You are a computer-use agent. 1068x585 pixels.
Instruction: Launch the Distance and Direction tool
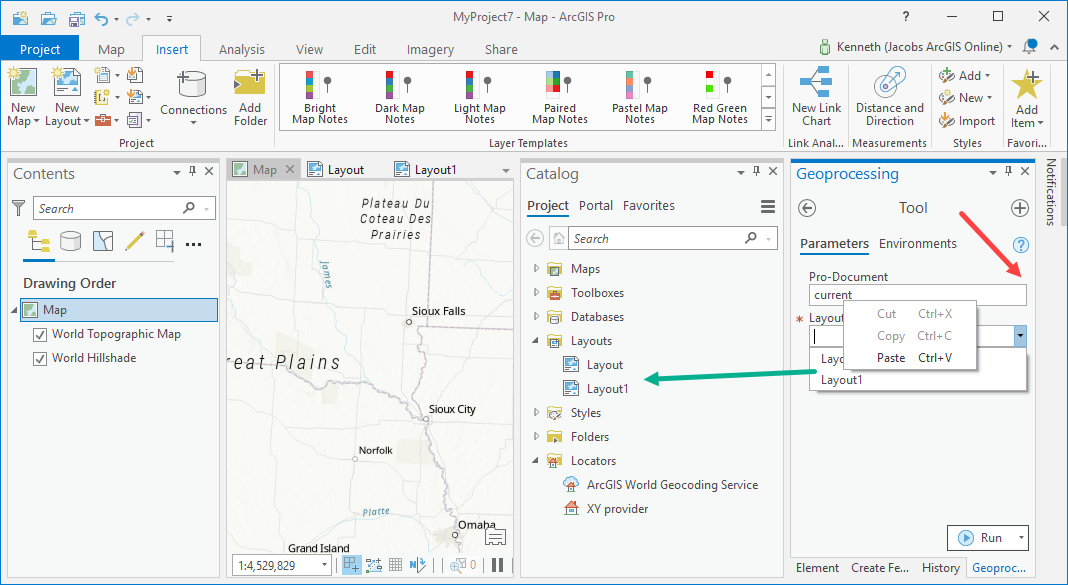(889, 95)
